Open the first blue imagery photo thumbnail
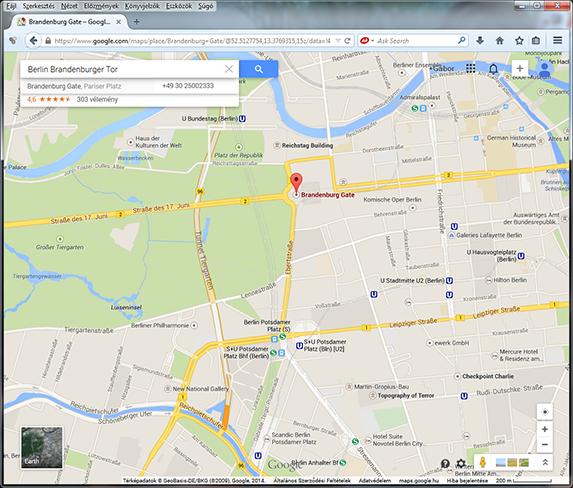 (501, 462)
